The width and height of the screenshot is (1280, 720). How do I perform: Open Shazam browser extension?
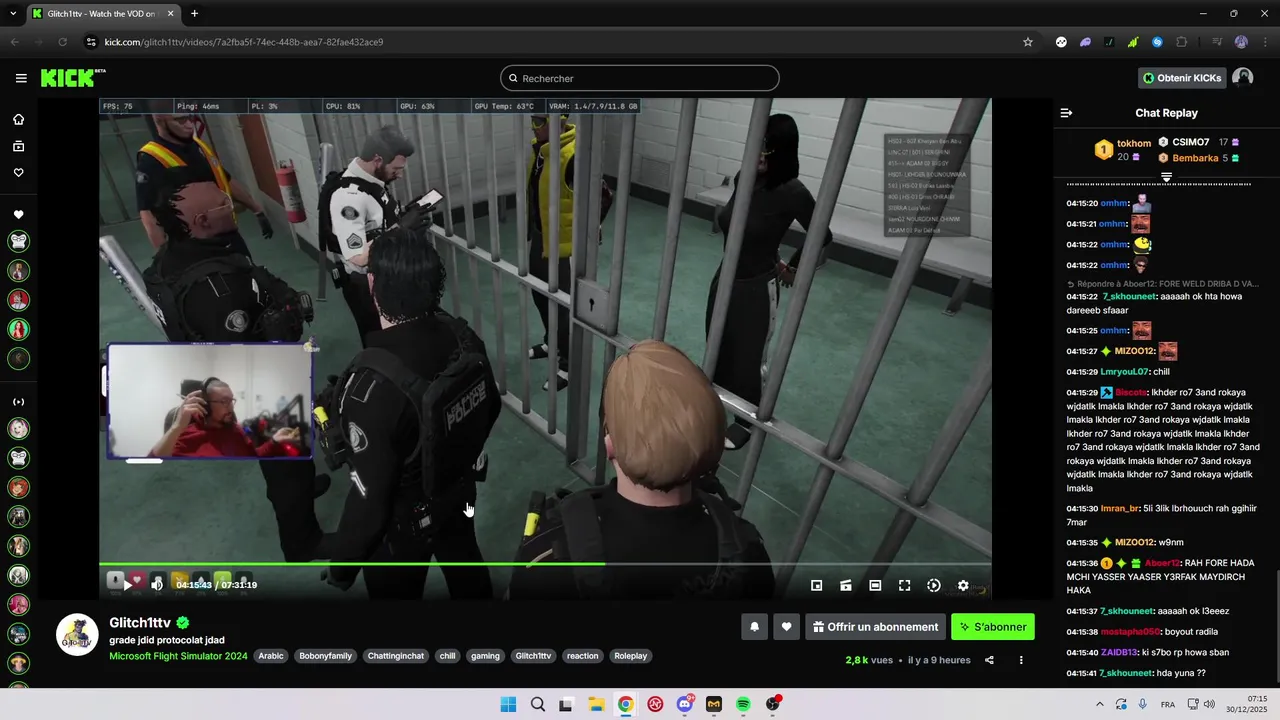1157,42
